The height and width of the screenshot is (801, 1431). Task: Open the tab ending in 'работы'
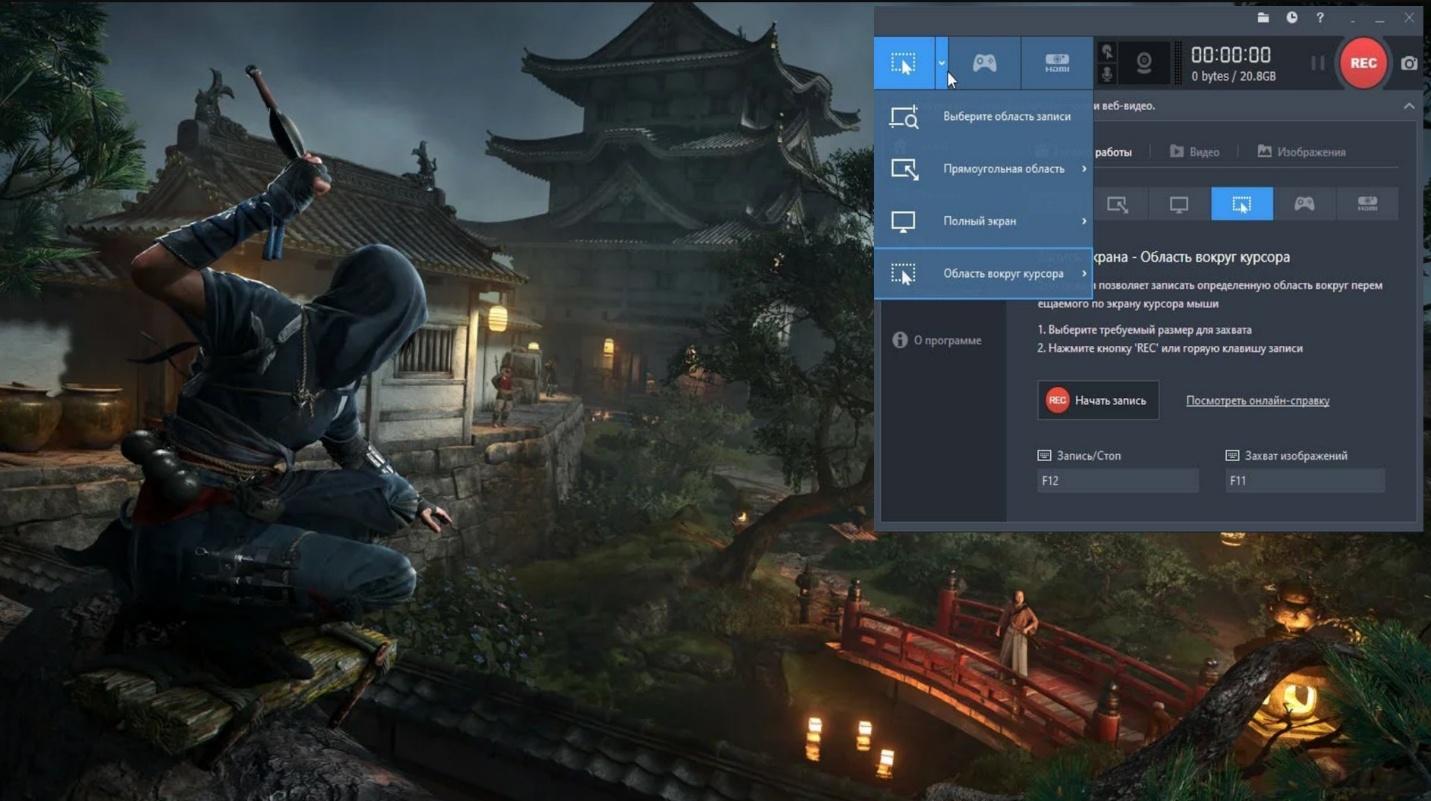pos(1112,152)
